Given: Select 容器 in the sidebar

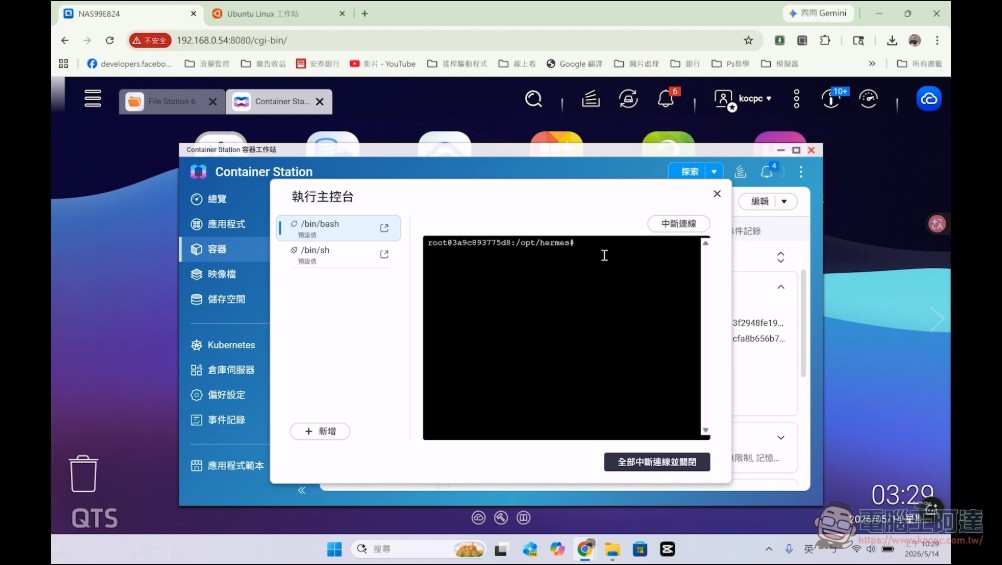Looking at the screenshot, I should click(224, 249).
